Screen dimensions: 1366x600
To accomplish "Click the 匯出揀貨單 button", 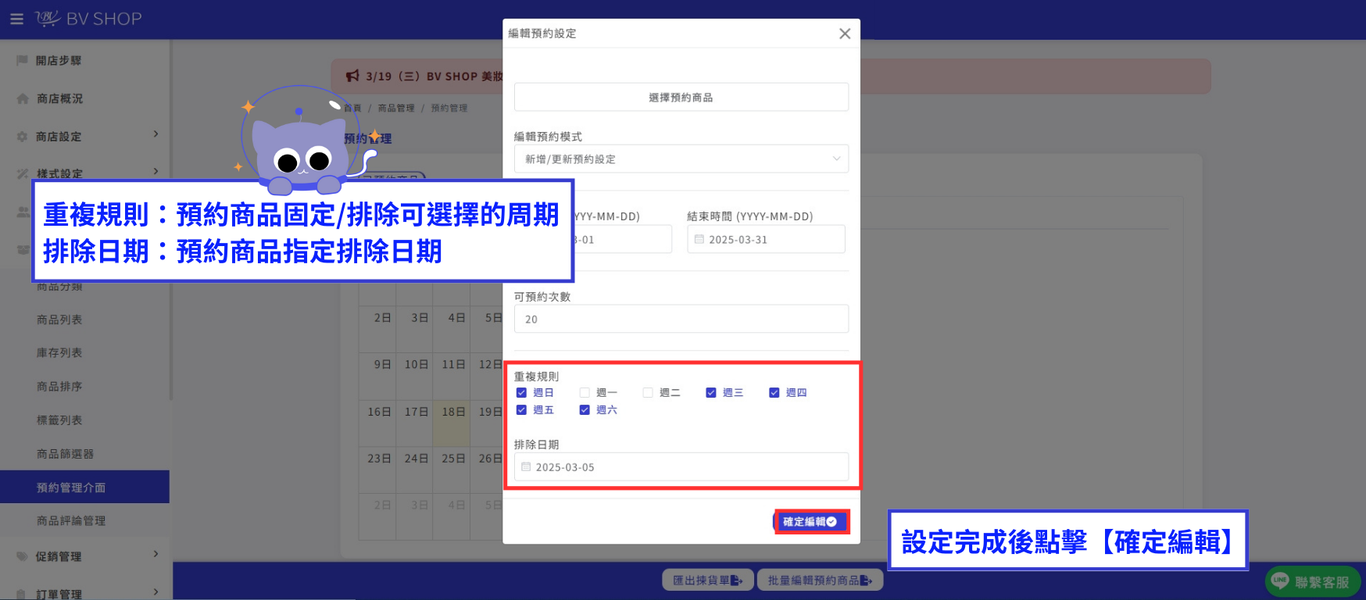I will [707, 580].
